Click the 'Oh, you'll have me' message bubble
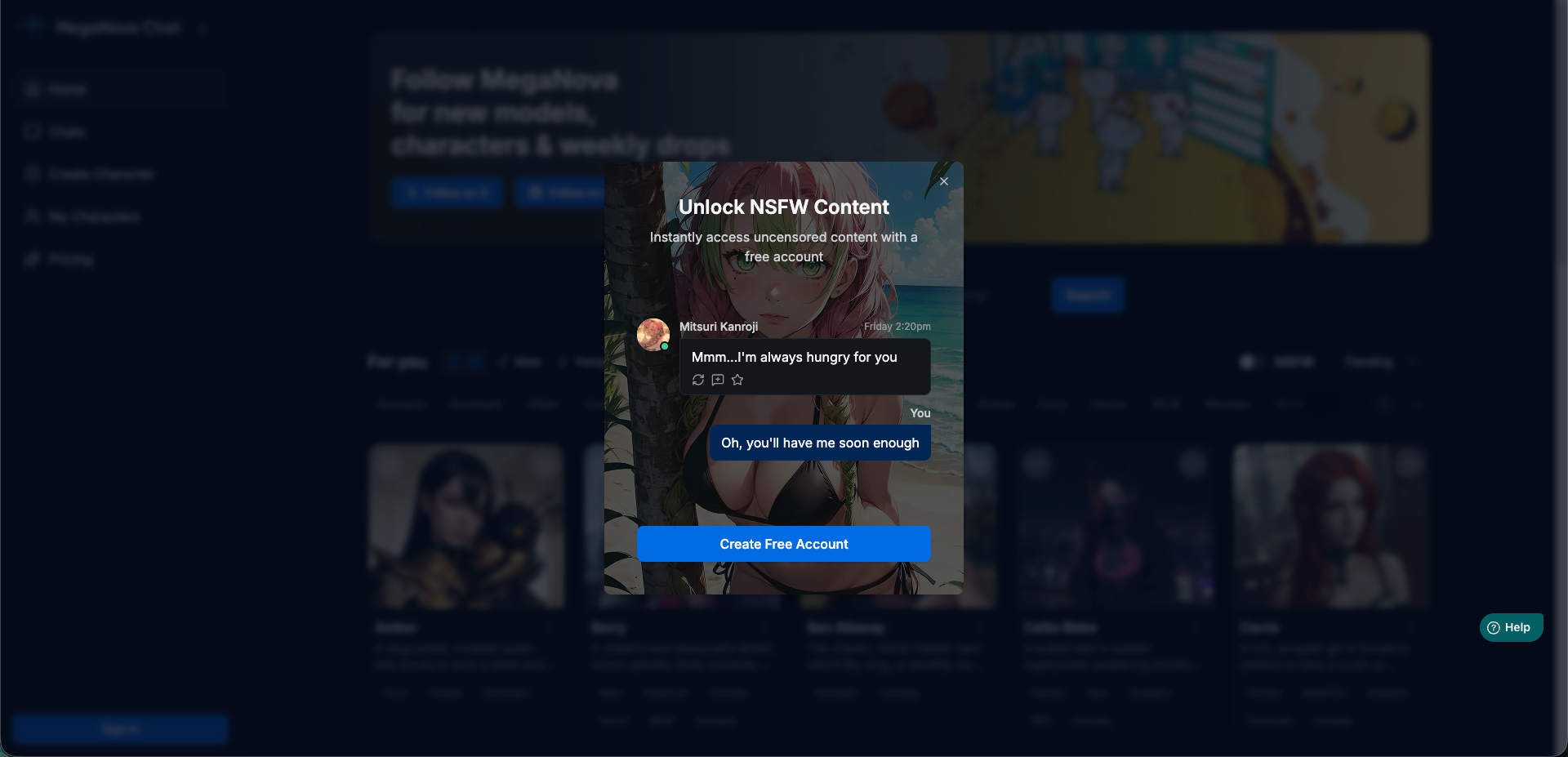 [819, 443]
